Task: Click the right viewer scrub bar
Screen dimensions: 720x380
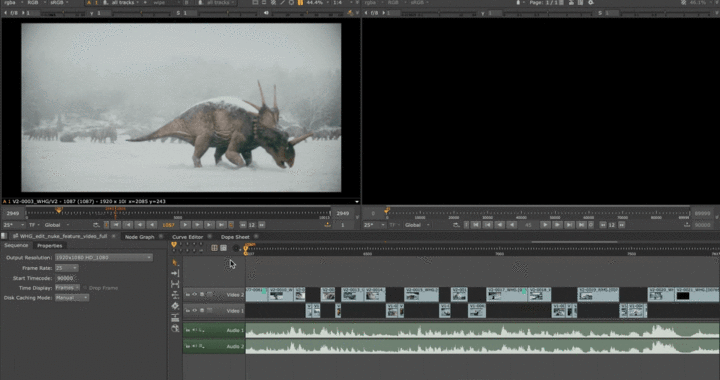Action: point(537,213)
